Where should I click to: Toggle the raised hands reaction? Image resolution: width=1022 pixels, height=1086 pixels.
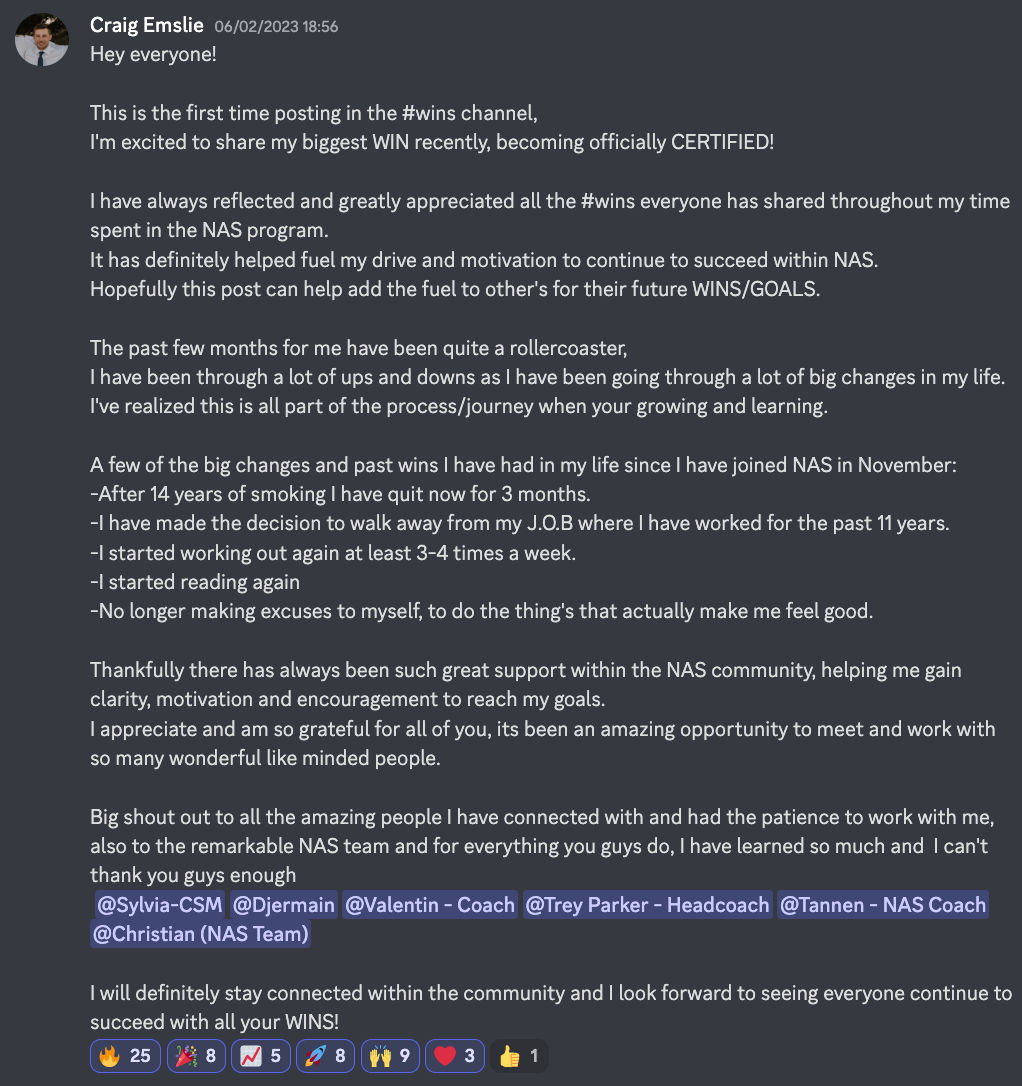tap(390, 1056)
